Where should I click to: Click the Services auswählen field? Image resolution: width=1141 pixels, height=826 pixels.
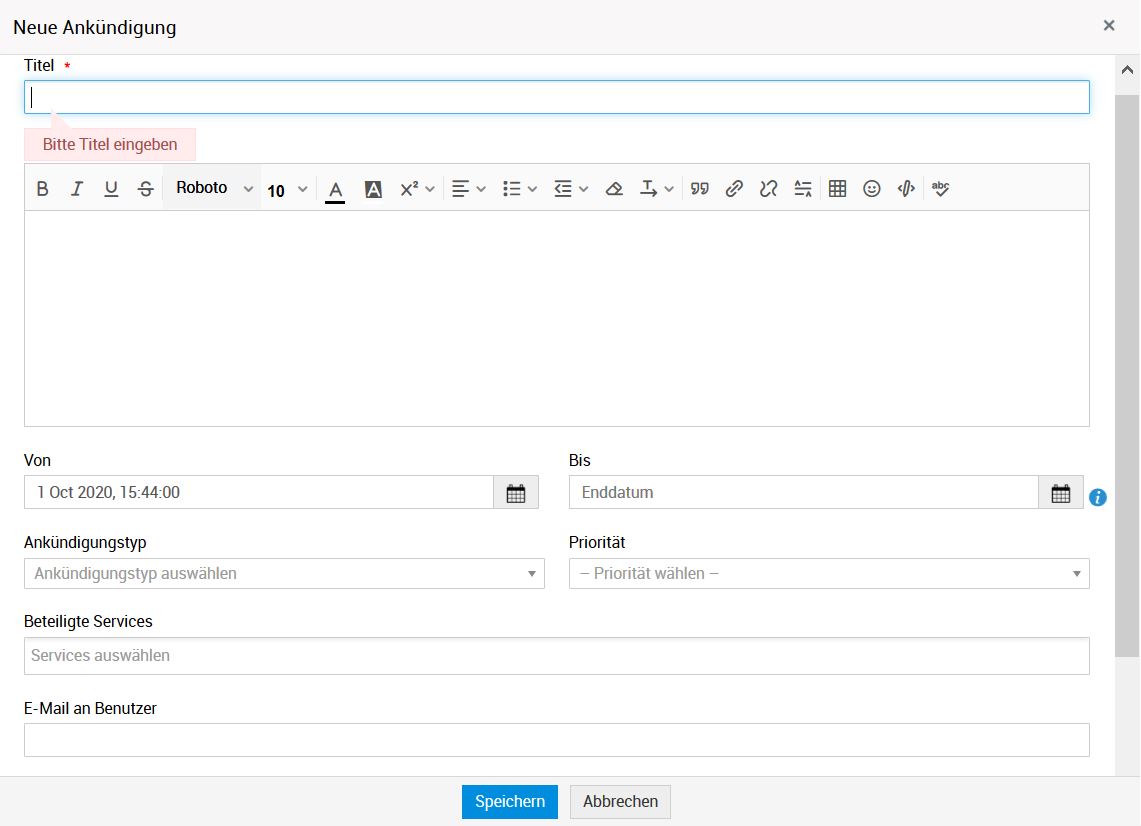[557, 656]
